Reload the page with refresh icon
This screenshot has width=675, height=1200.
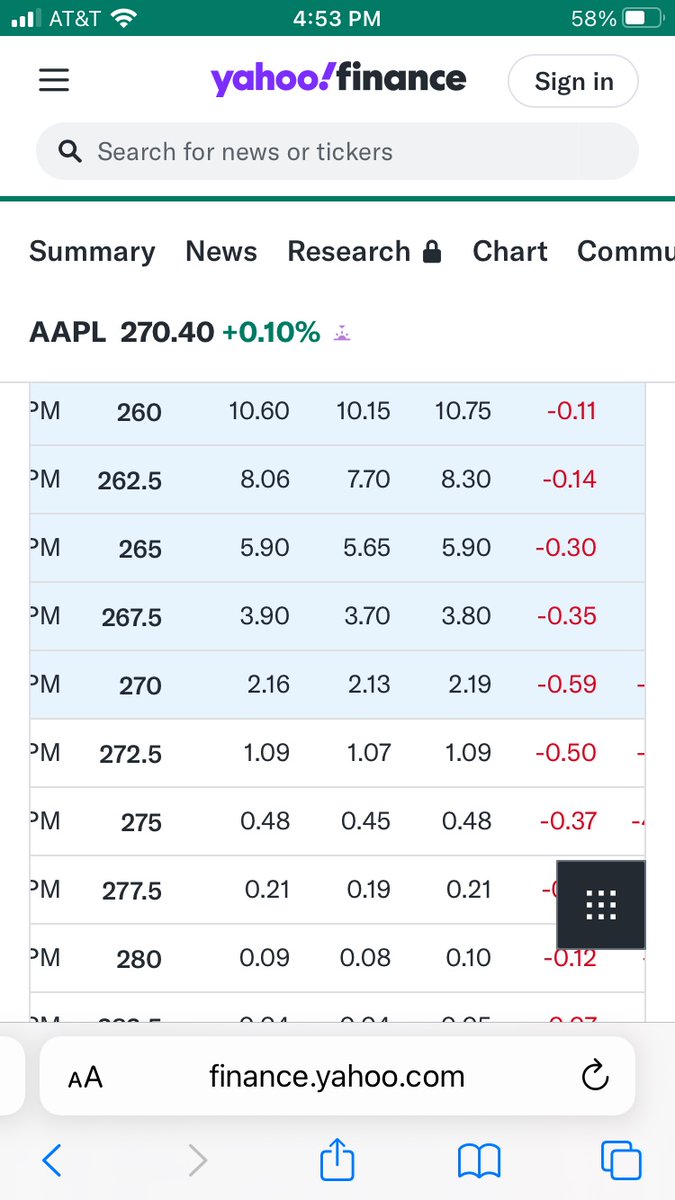pos(594,1077)
